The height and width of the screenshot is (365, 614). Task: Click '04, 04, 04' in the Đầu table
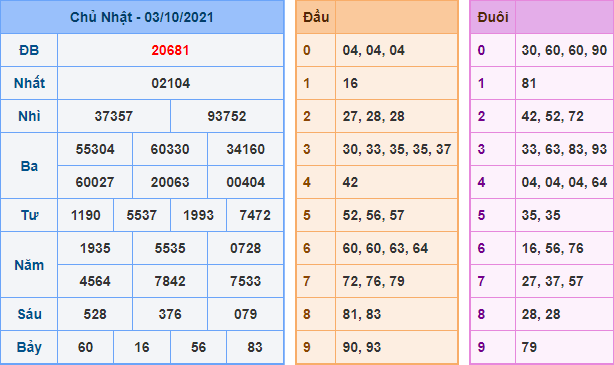tap(374, 50)
